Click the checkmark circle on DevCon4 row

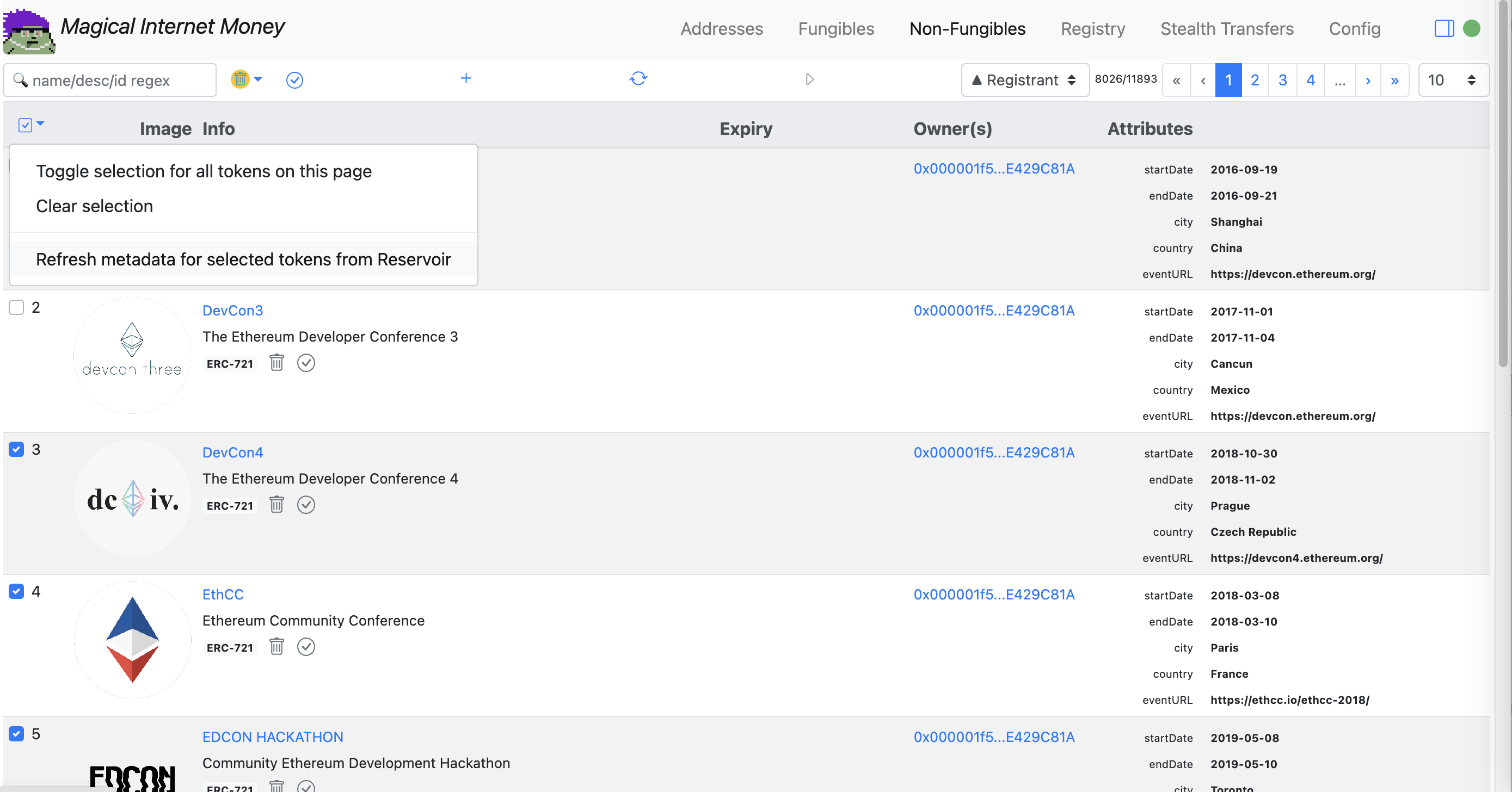click(306, 505)
